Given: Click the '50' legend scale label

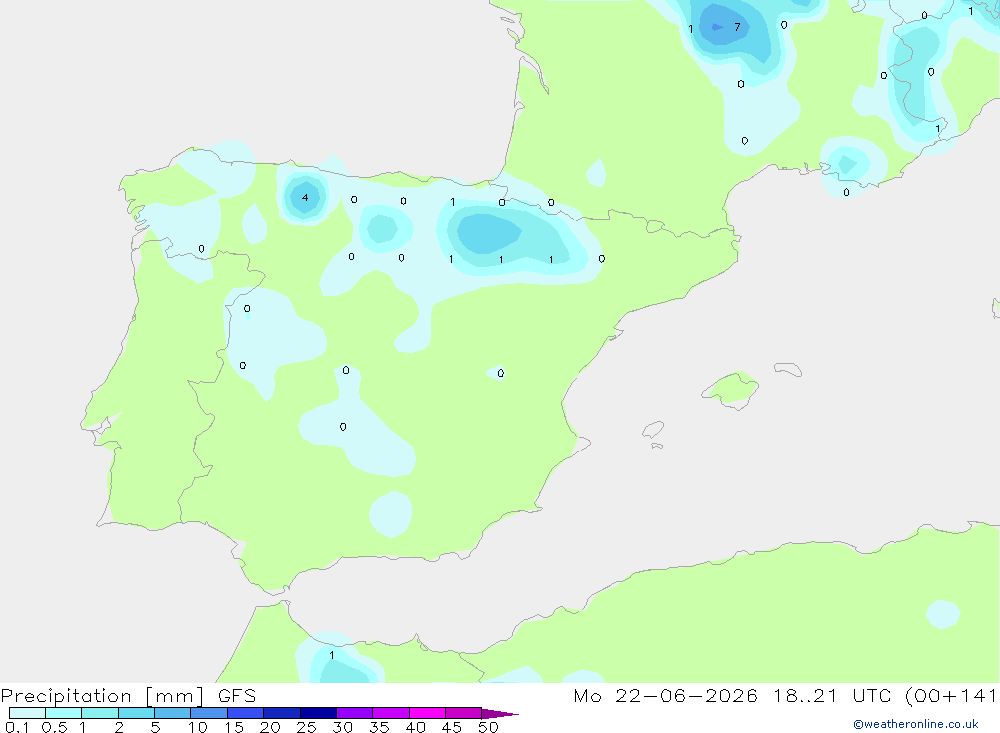Looking at the screenshot, I should pos(488,727).
